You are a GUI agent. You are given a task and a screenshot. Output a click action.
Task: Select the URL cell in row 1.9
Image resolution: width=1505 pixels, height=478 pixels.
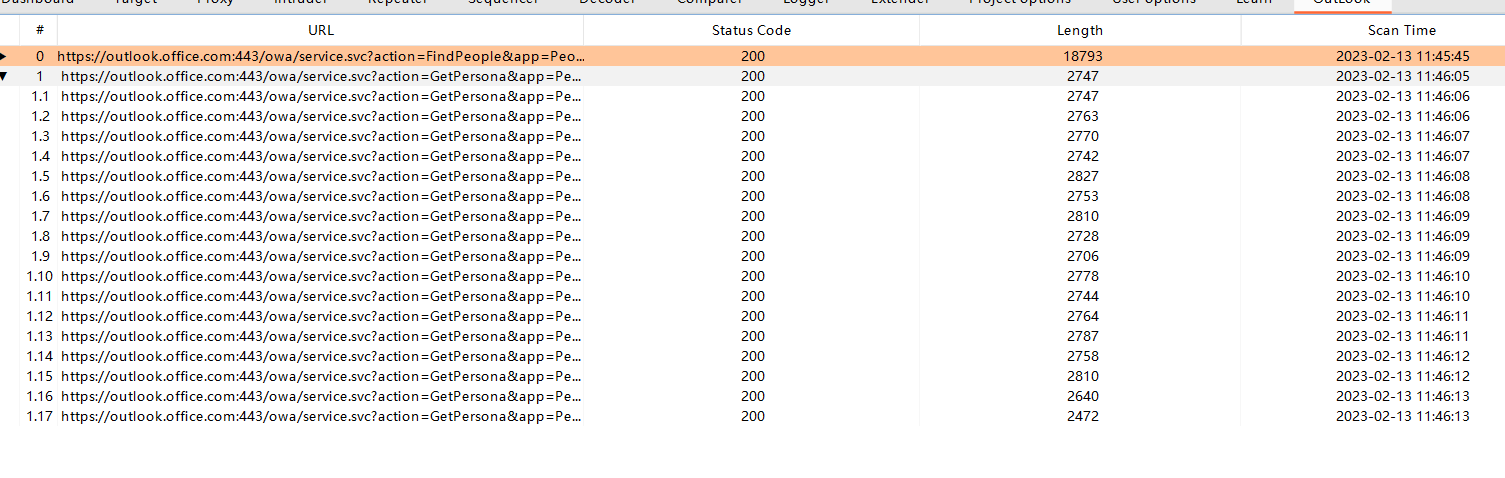[321, 256]
